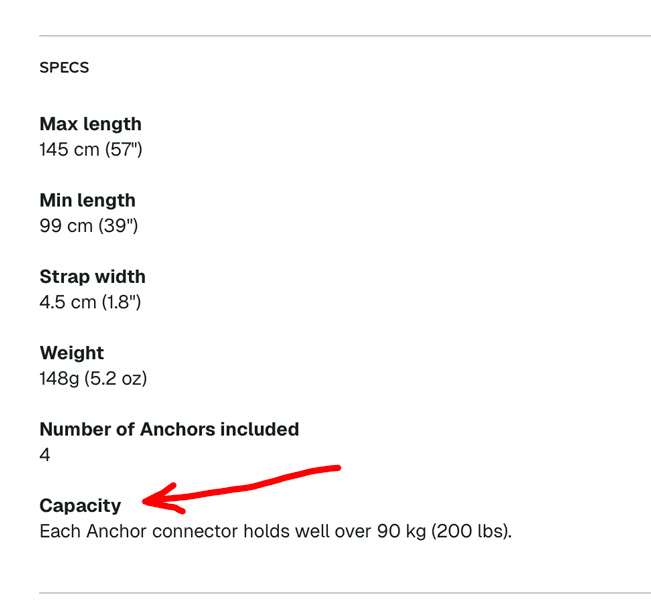Select the Capacity label
The image size is (651, 600).
tap(80, 506)
